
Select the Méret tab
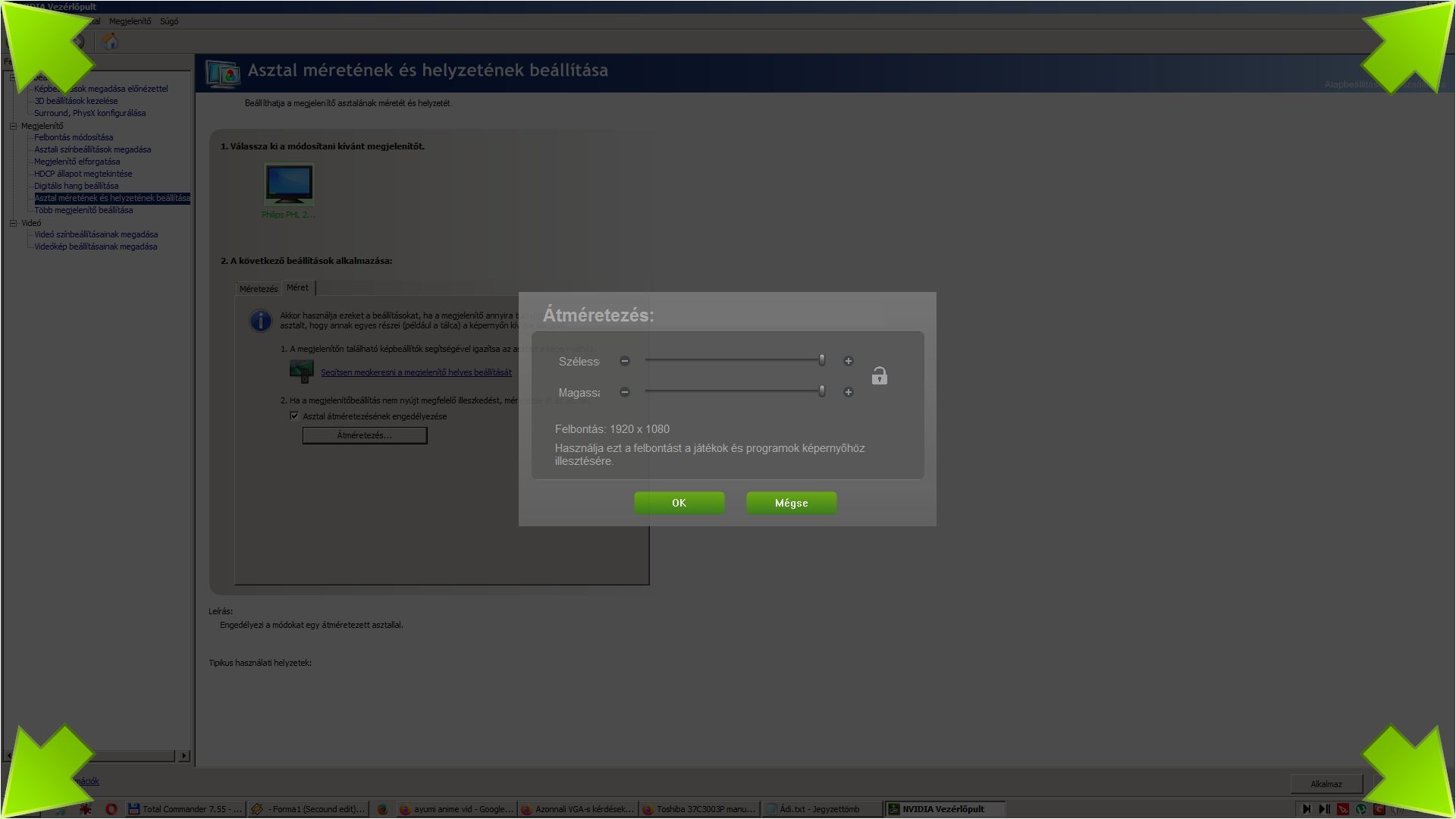point(298,287)
